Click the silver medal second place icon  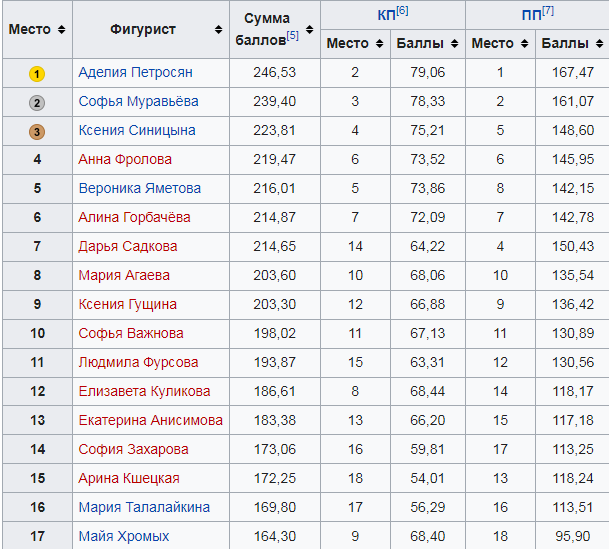point(37,102)
